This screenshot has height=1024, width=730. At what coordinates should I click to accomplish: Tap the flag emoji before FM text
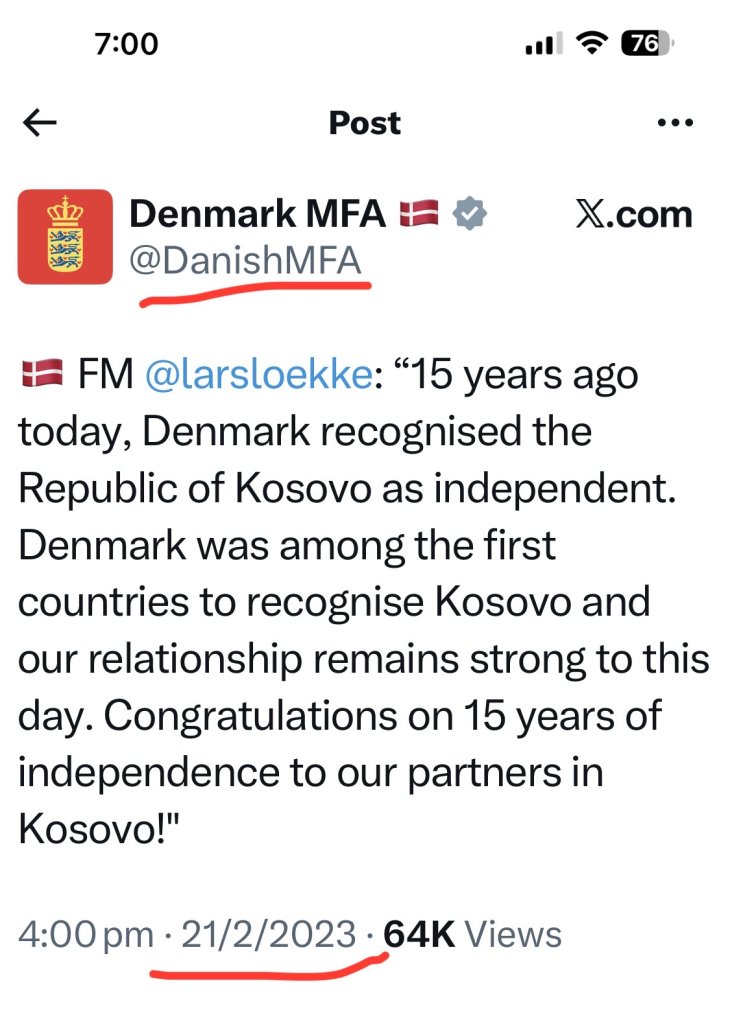(41, 377)
